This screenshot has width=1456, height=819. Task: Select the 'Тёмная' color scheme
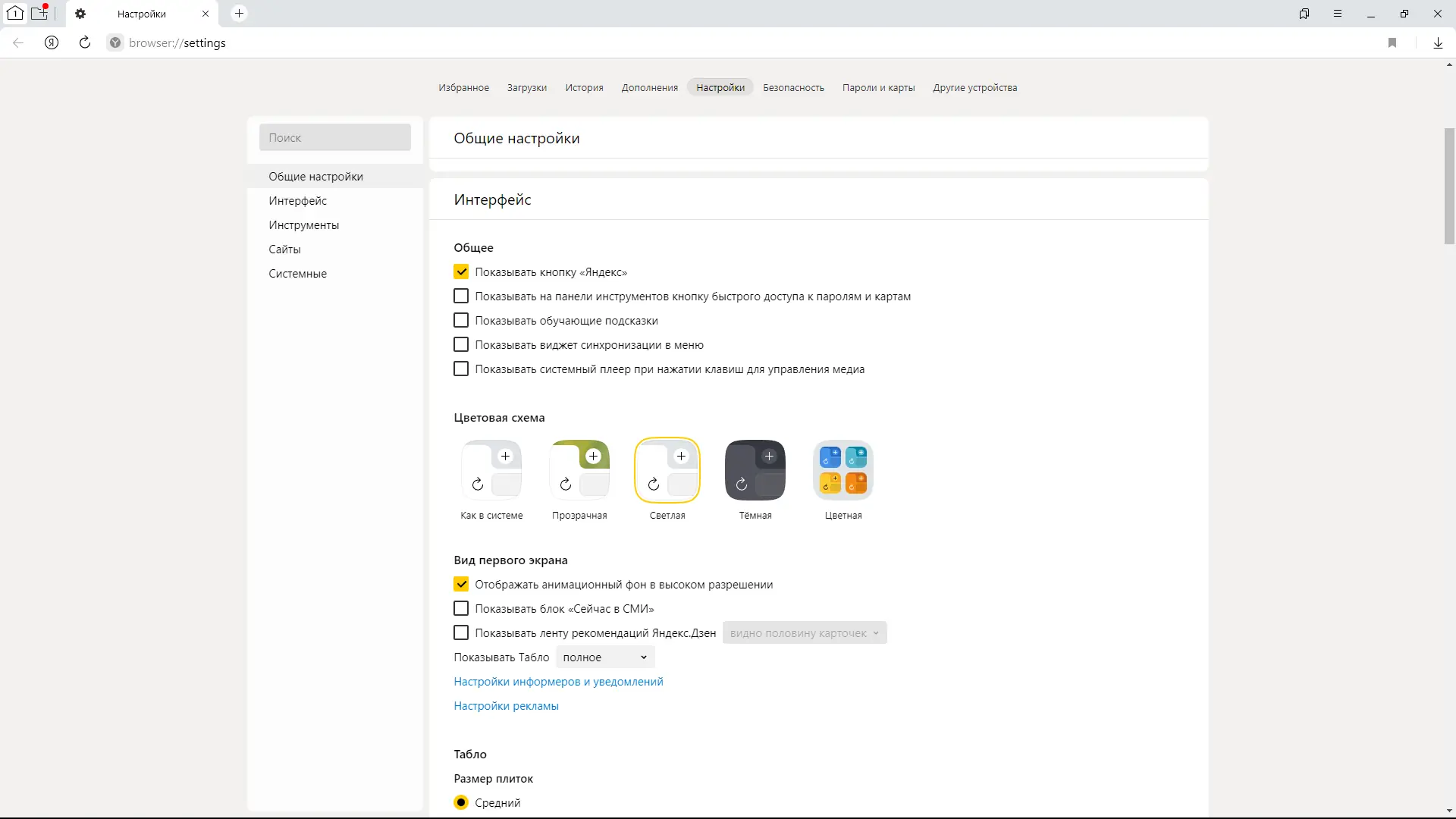click(755, 470)
